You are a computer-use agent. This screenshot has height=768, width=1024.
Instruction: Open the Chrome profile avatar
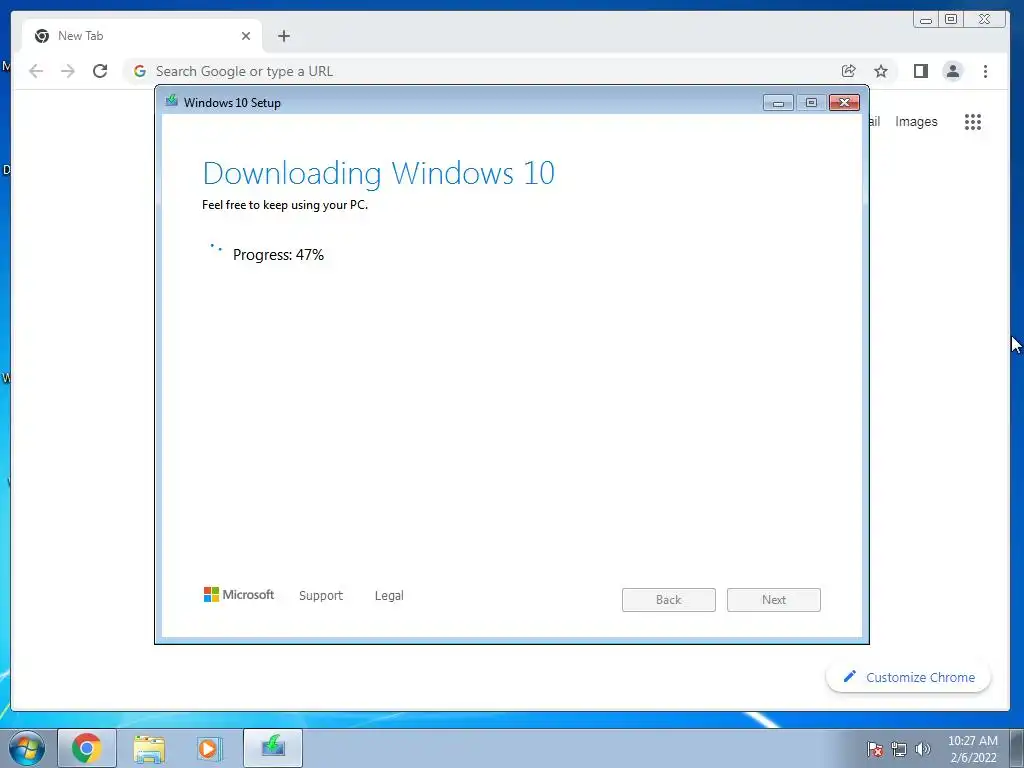tap(953, 71)
